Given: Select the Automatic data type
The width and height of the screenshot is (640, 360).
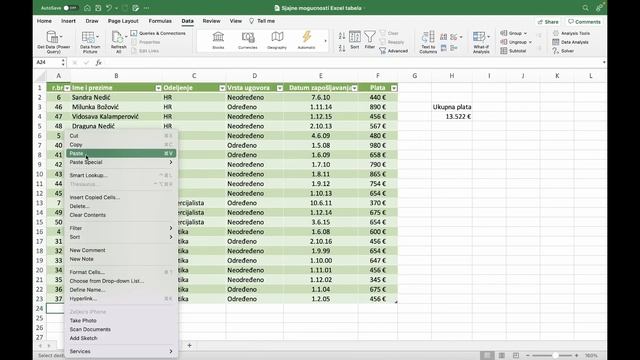Looking at the screenshot, I should click(x=306, y=40).
